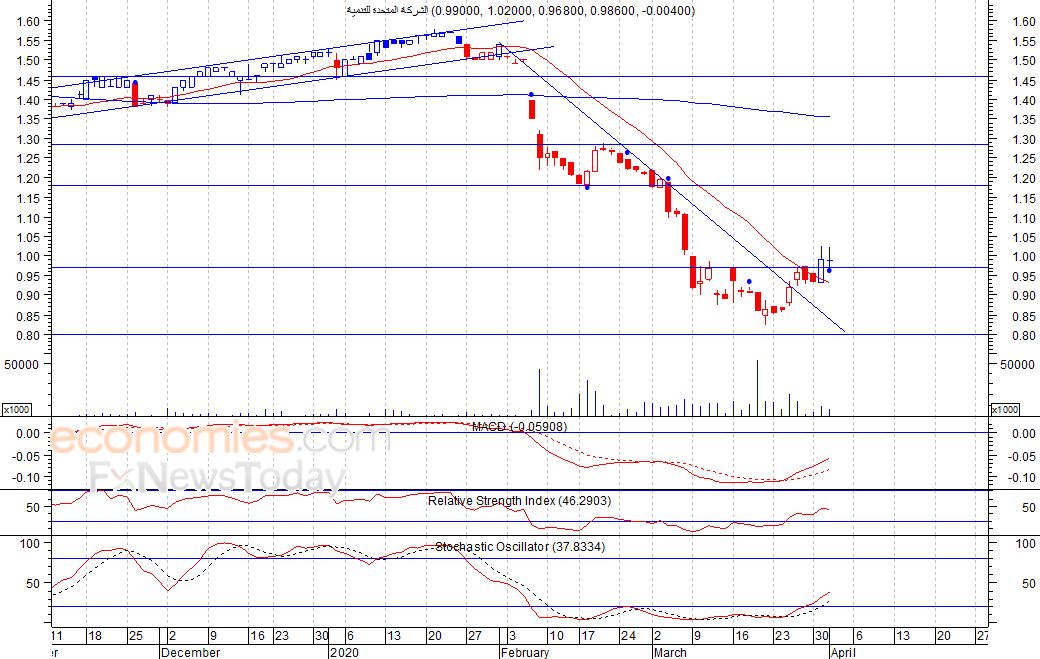
Task: Click 1.45 on the right price axis
Action: pyautogui.click(x=1024, y=81)
